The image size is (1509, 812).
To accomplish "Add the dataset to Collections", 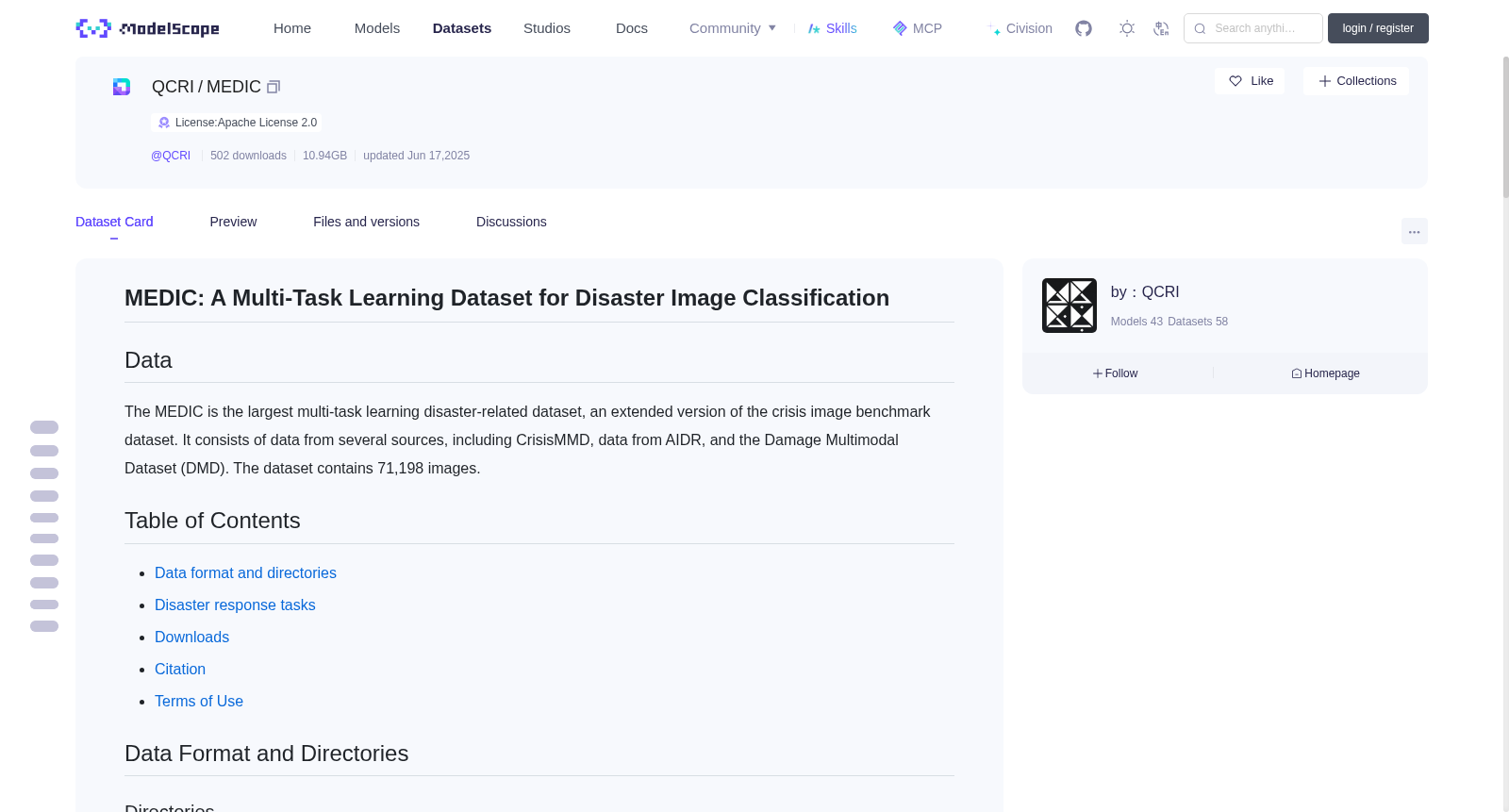I will 1356,81.
